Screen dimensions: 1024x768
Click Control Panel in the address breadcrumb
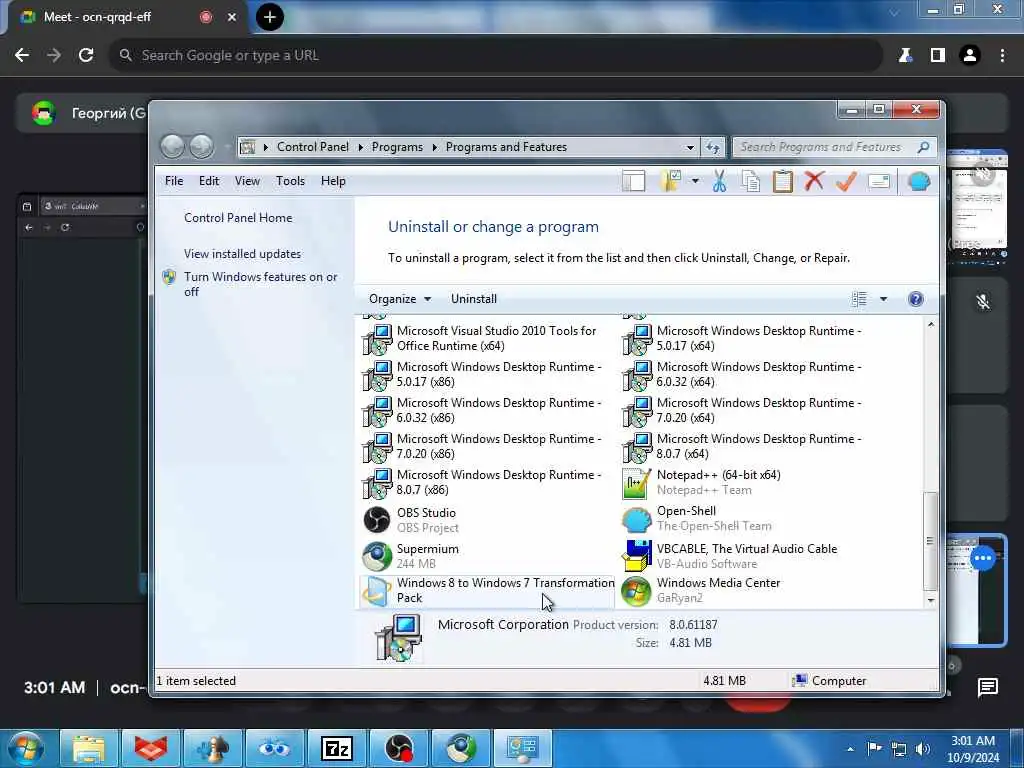tap(312, 147)
